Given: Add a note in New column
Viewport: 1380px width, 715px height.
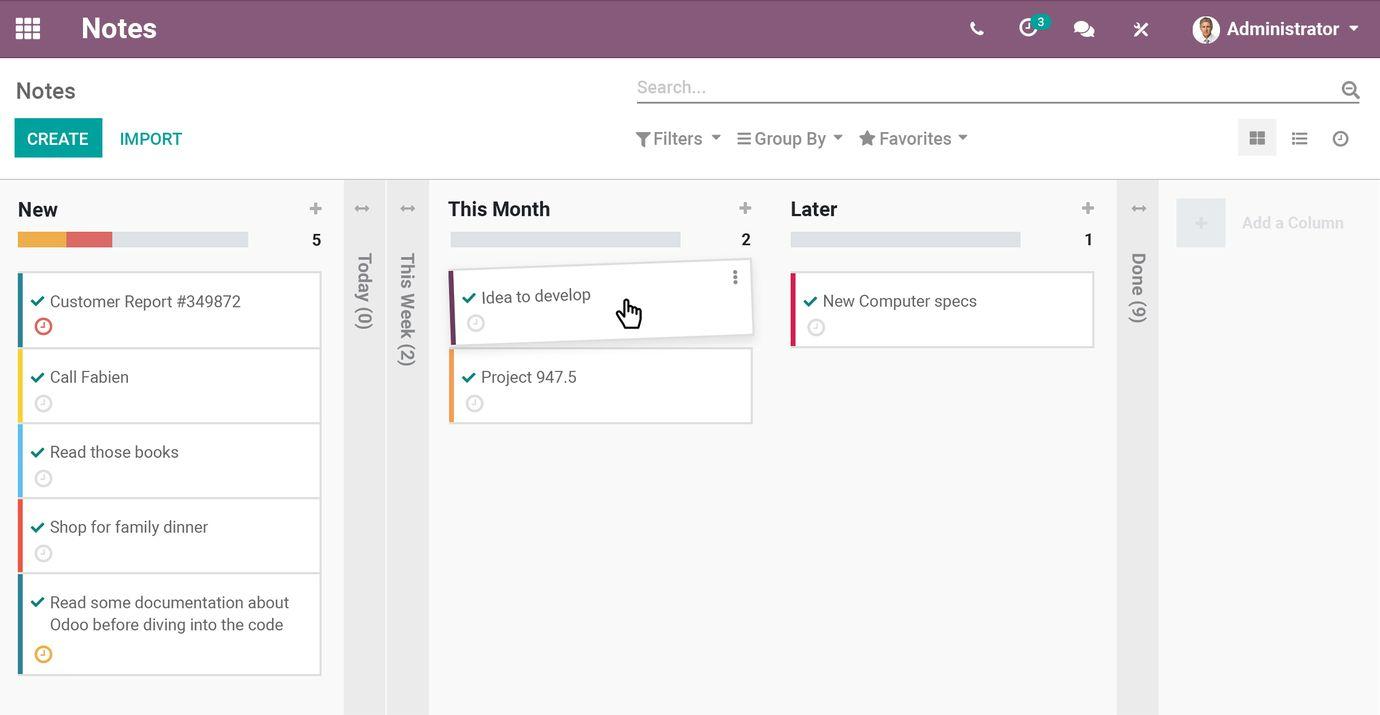Looking at the screenshot, I should (315, 208).
